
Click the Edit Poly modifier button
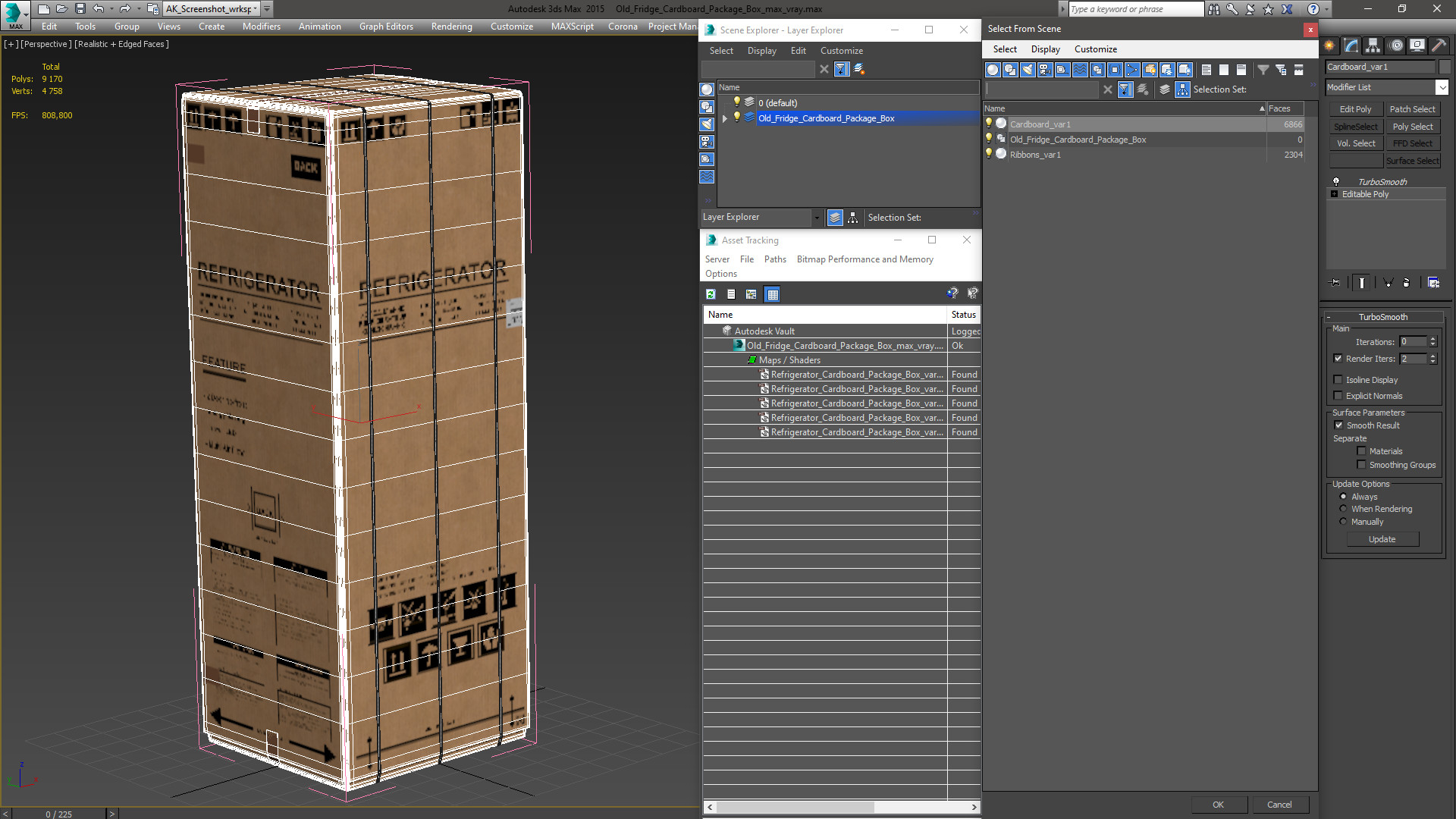point(1355,109)
